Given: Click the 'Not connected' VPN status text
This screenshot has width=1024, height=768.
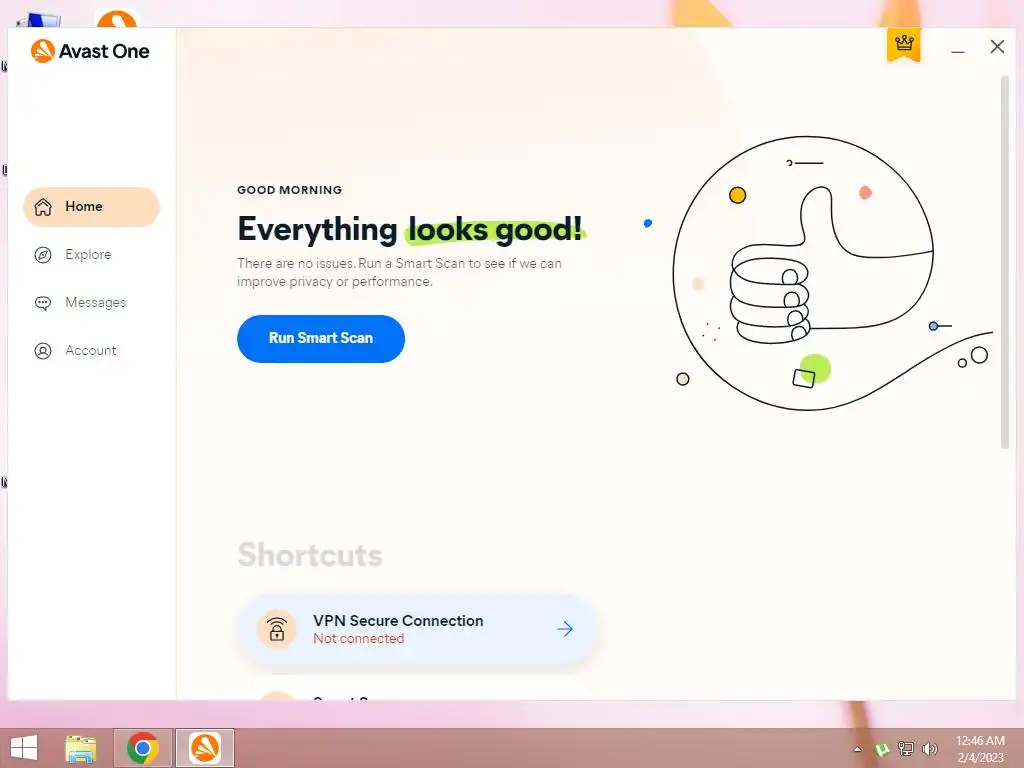Looking at the screenshot, I should pos(359,639).
